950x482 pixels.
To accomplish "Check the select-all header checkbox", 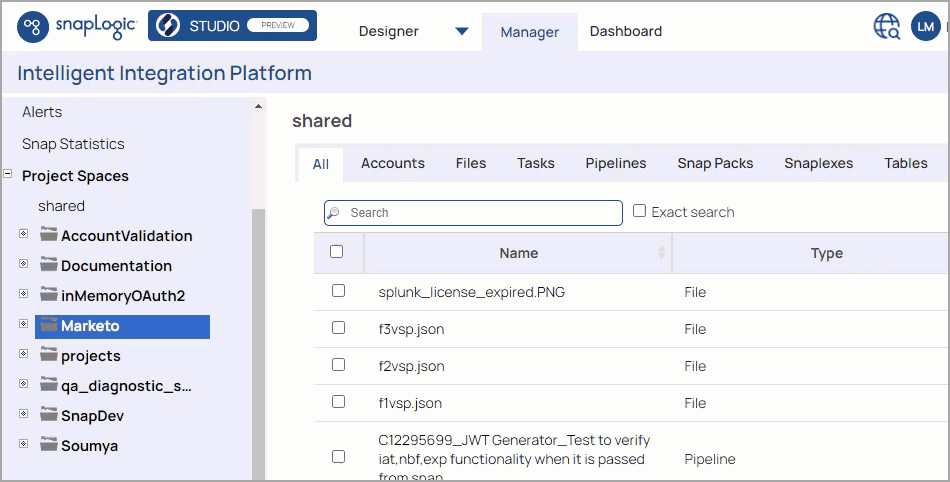I will (337, 252).
